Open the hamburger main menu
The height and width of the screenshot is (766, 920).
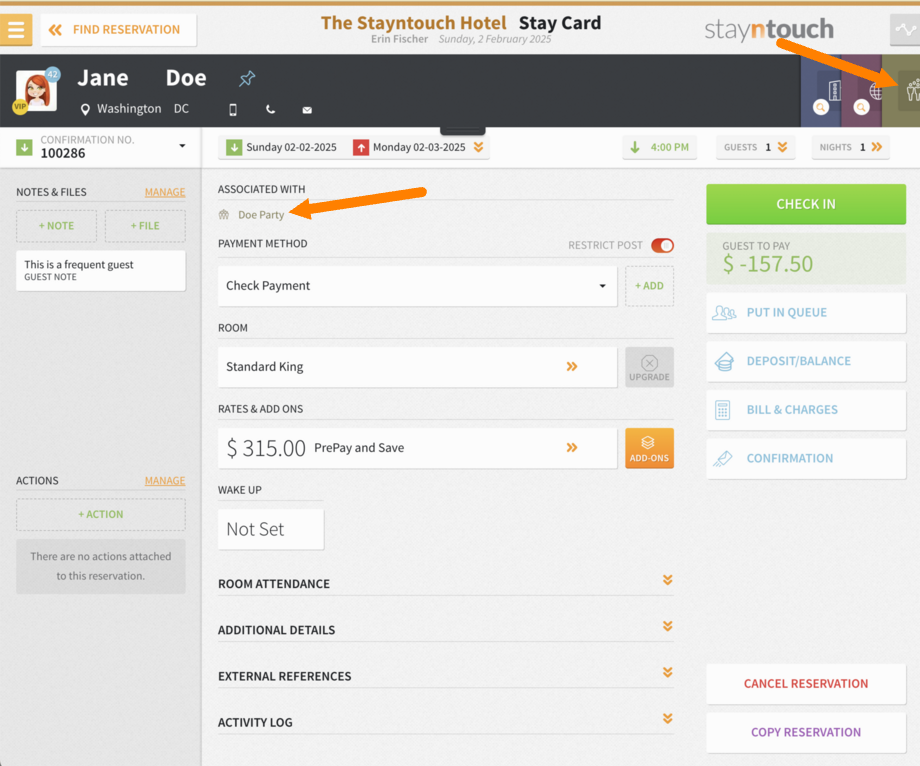point(16,29)
